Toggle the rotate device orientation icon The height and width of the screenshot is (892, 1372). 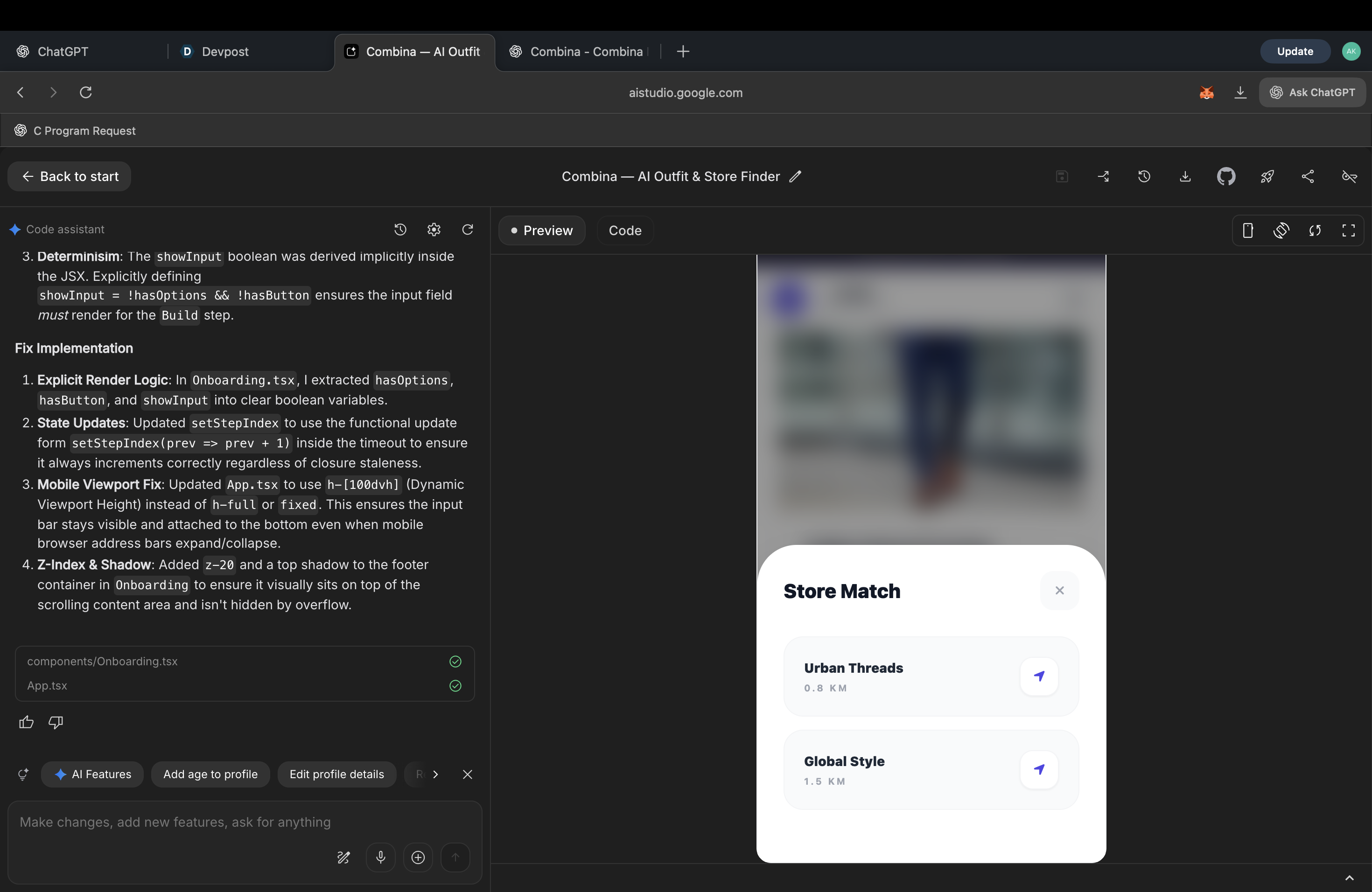click(1281, 230)
